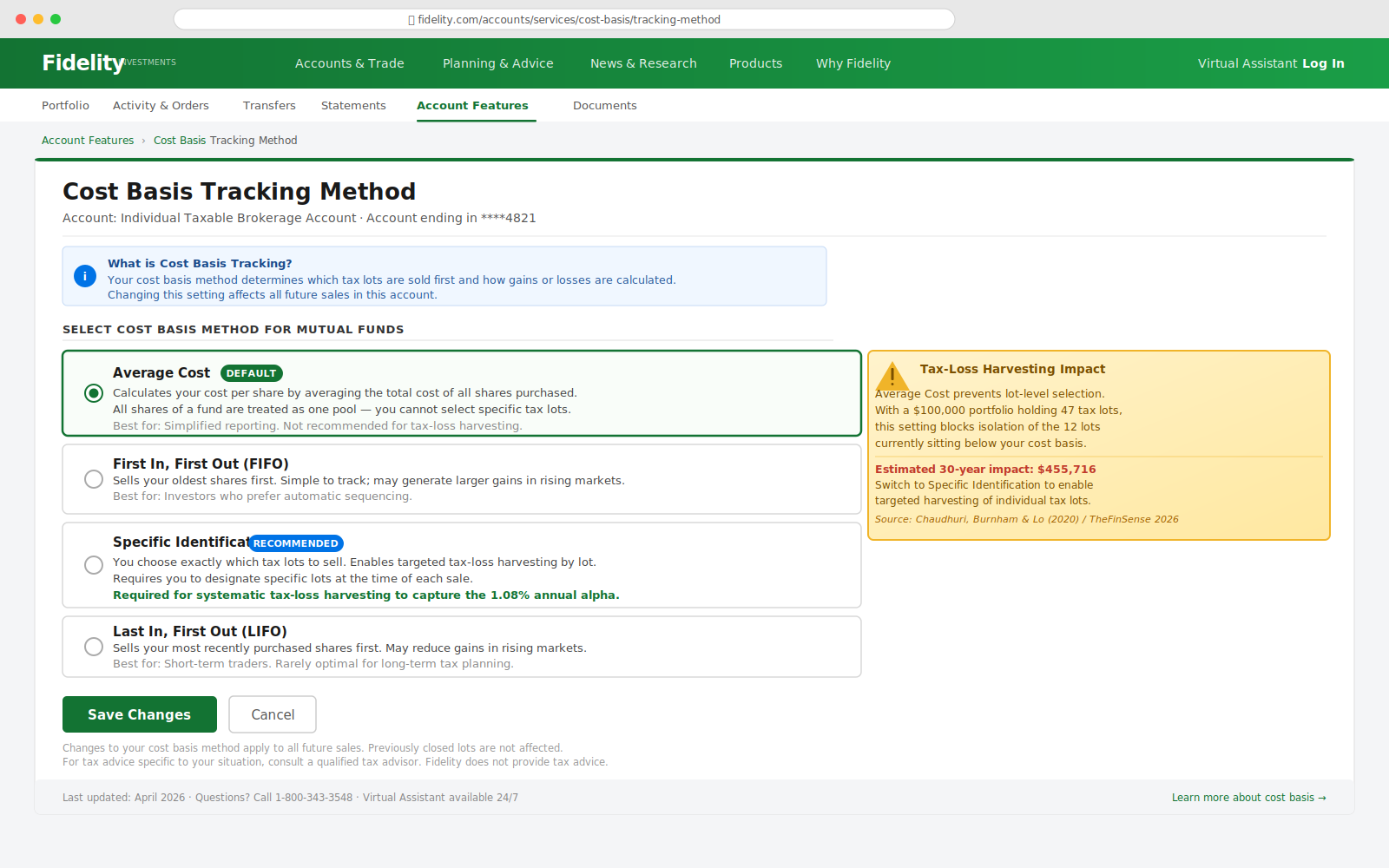1389x868 pixels.
Task: Click the RECOMMENDED badge on Specific Identification
Action: point(295,543)
